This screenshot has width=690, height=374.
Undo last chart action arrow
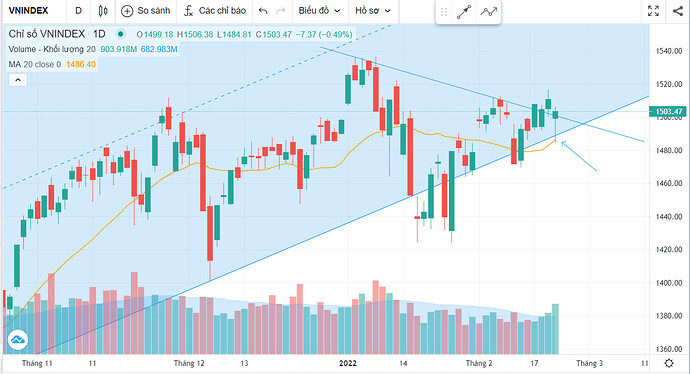[x=263, y=11]
